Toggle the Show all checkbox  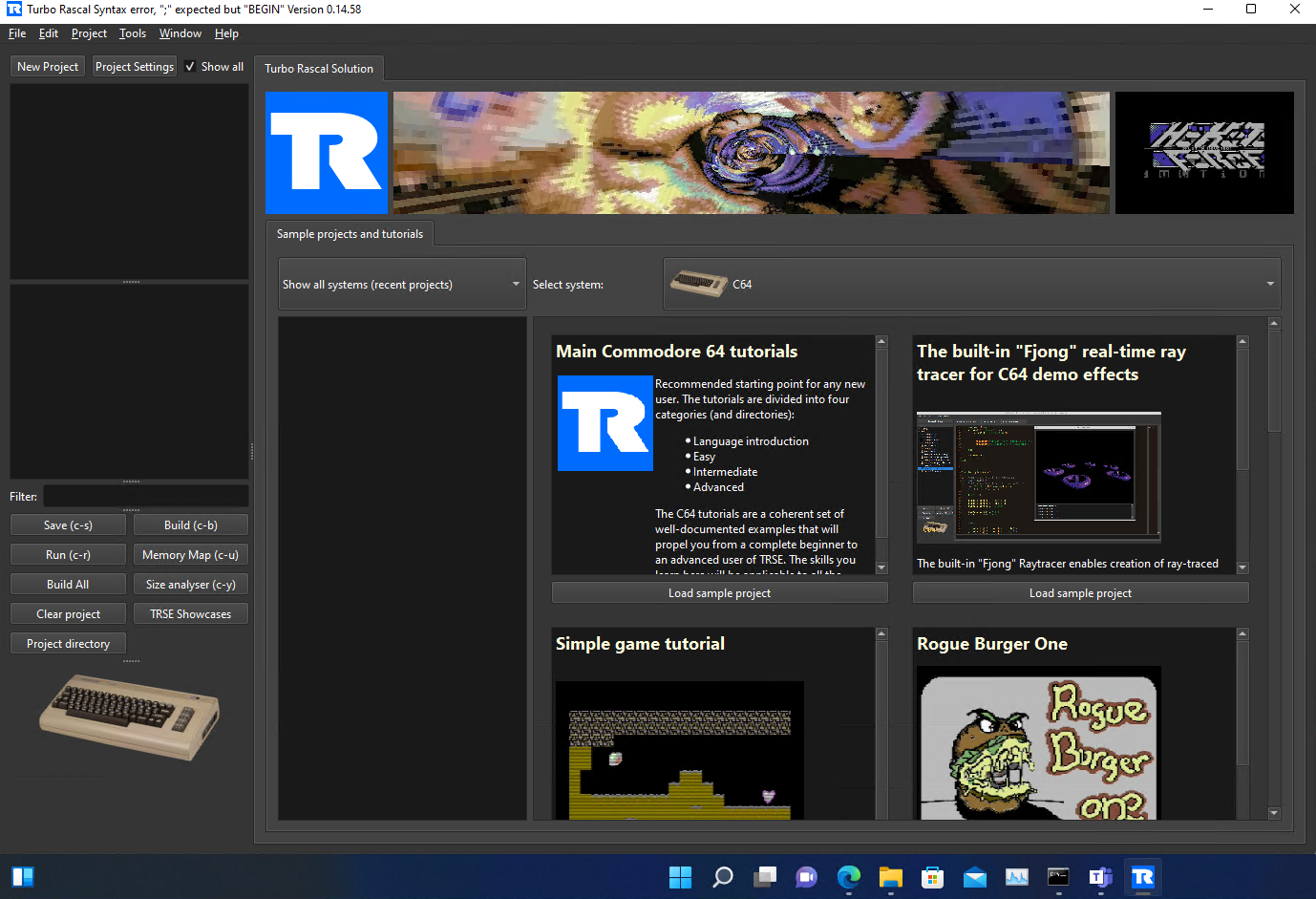[x=191, y=67]
